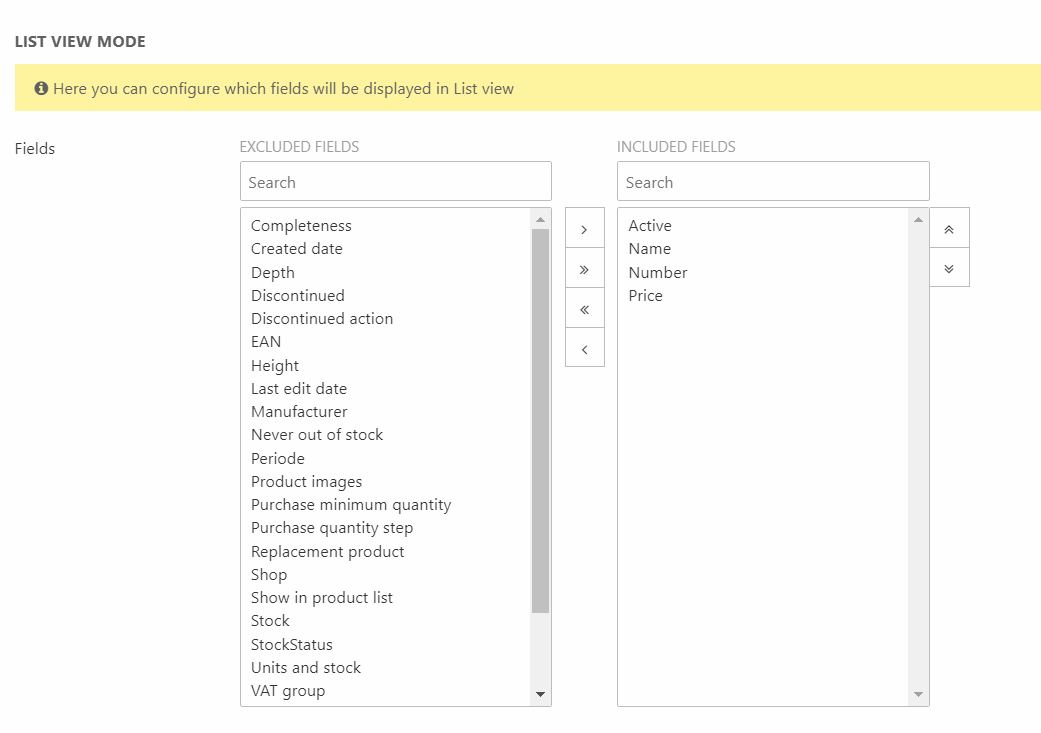Click the move selected left arrow button
Image resolution: width=1041 pixels, height=733 pixels.
584,349
